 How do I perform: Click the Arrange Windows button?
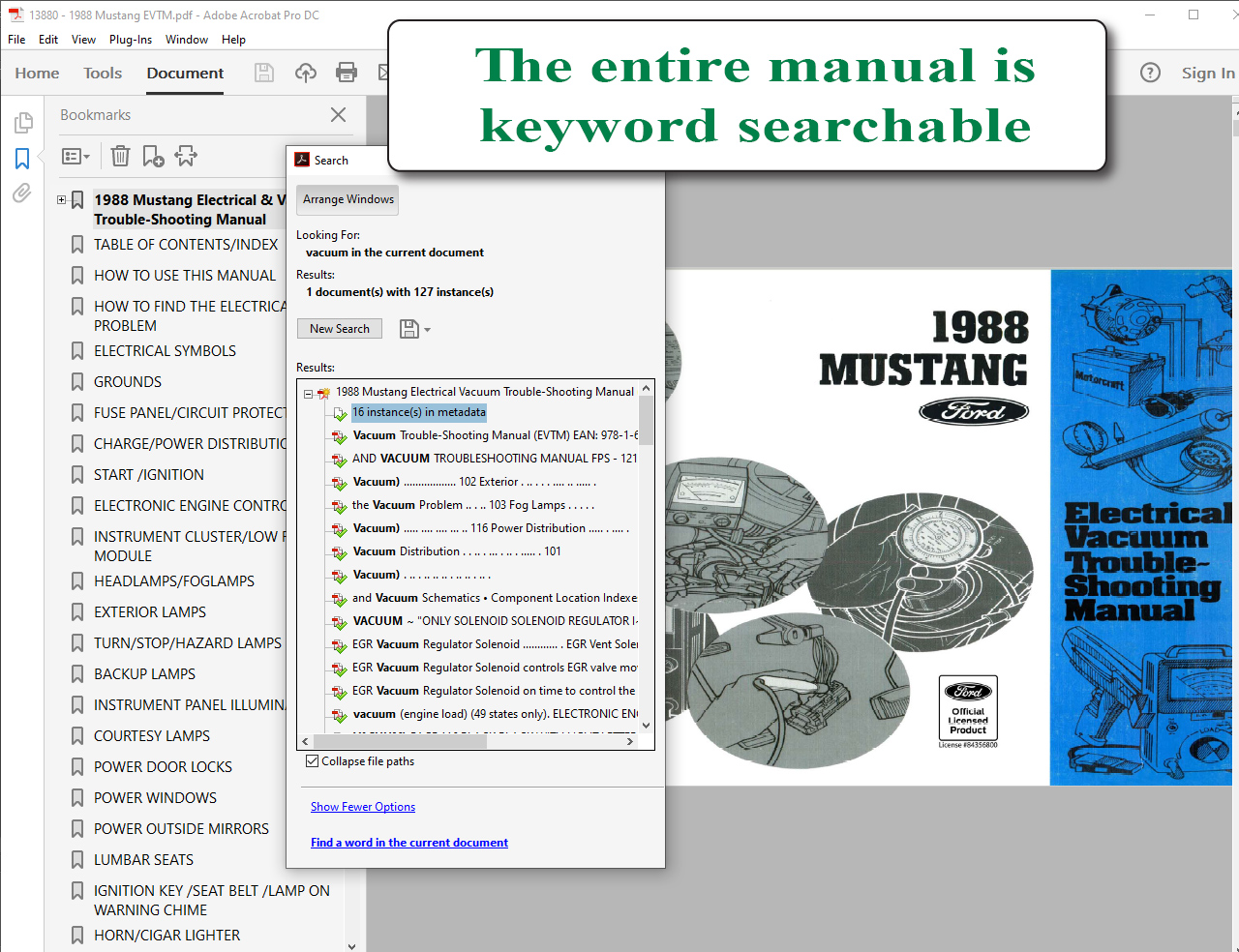coord(348,199)
